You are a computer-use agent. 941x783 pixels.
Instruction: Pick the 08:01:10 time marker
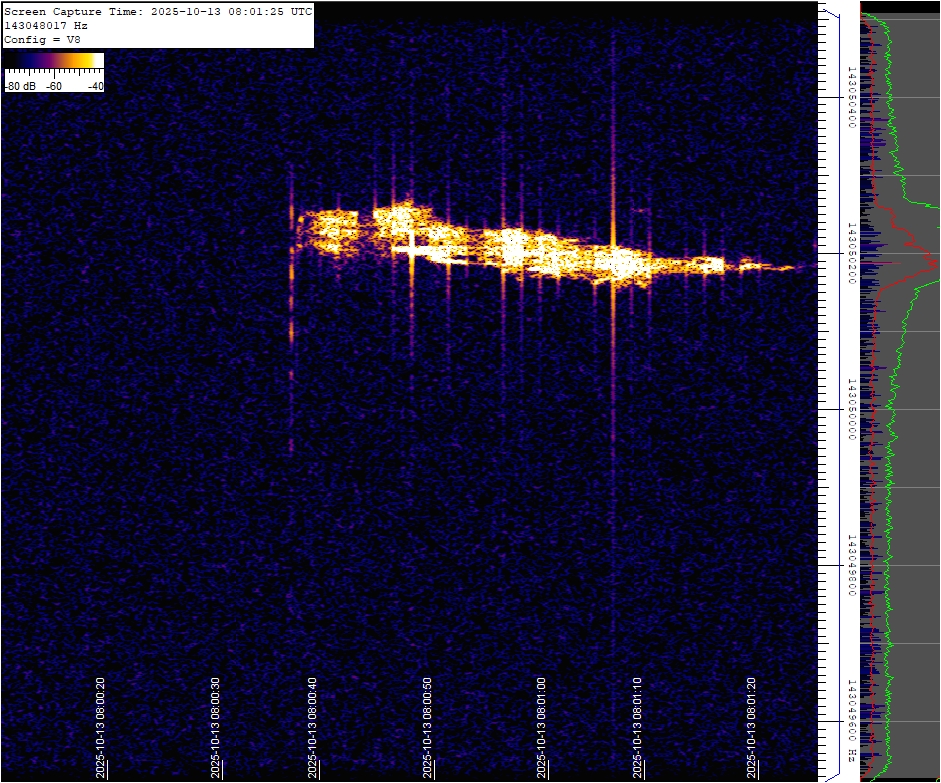pyautogui.click(x=638, y=727)
